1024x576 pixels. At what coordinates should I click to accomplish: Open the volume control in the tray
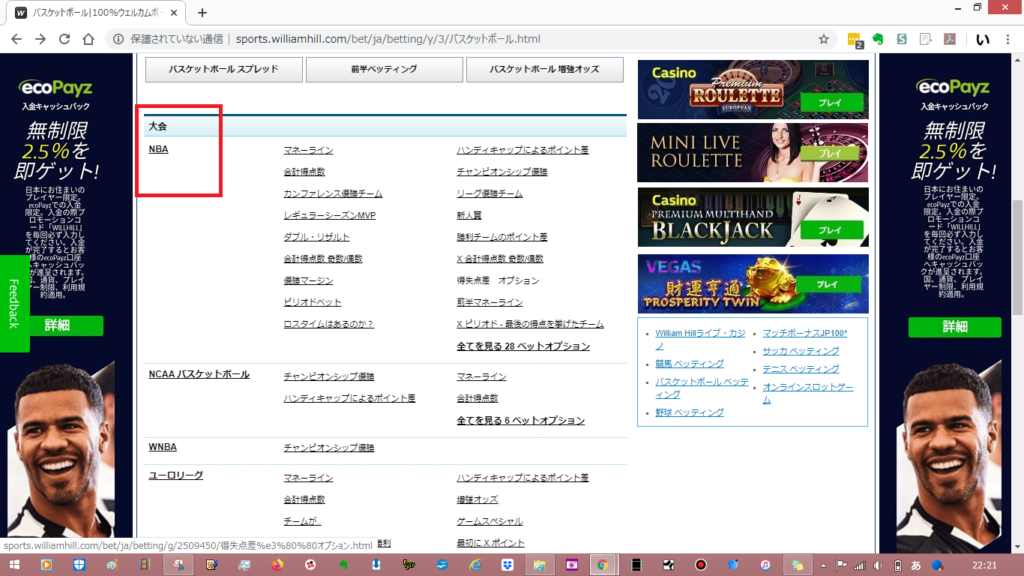pyautogui.click(x=878, y=566)
